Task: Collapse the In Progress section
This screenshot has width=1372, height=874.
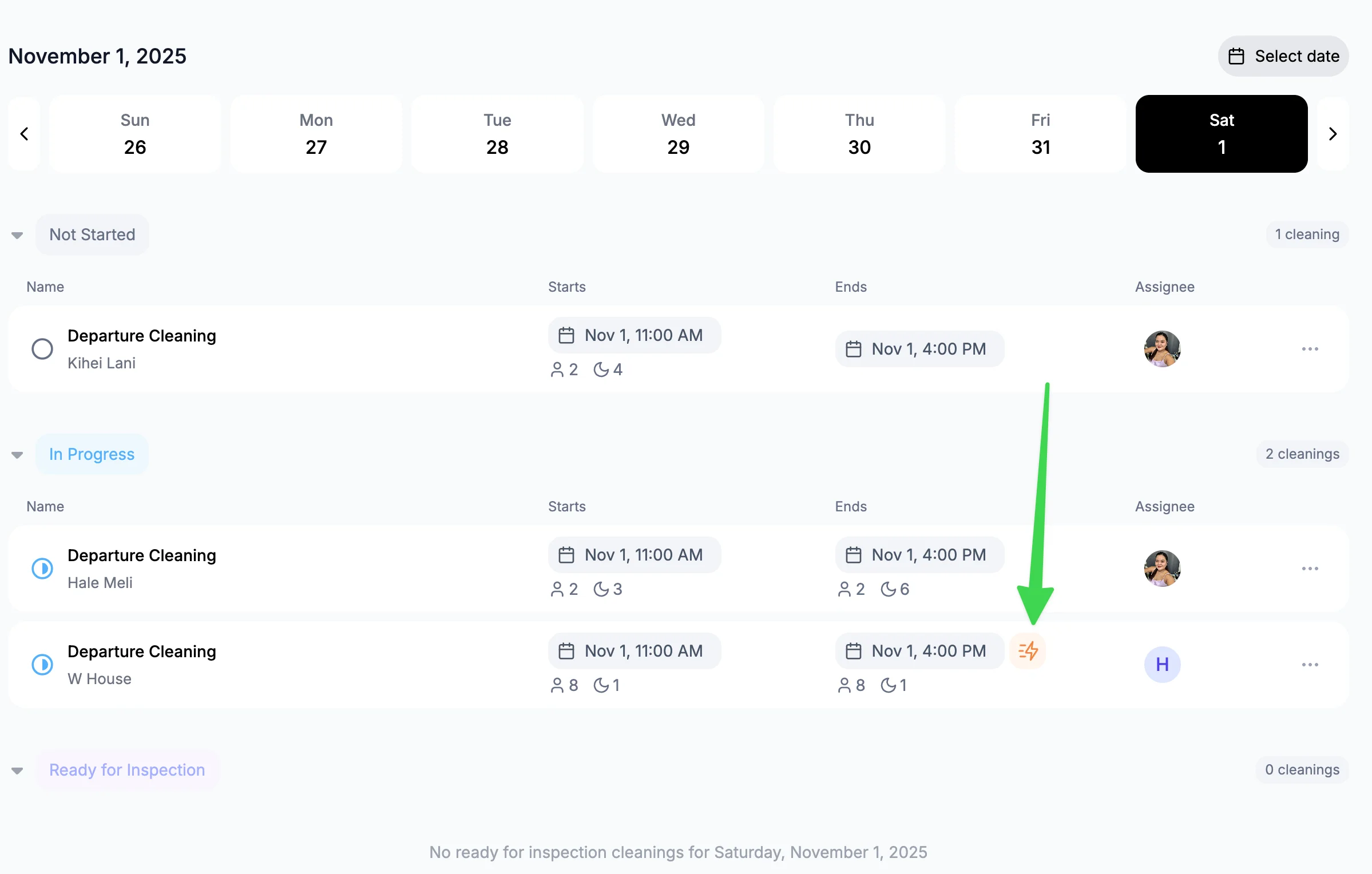Action: 17,455
